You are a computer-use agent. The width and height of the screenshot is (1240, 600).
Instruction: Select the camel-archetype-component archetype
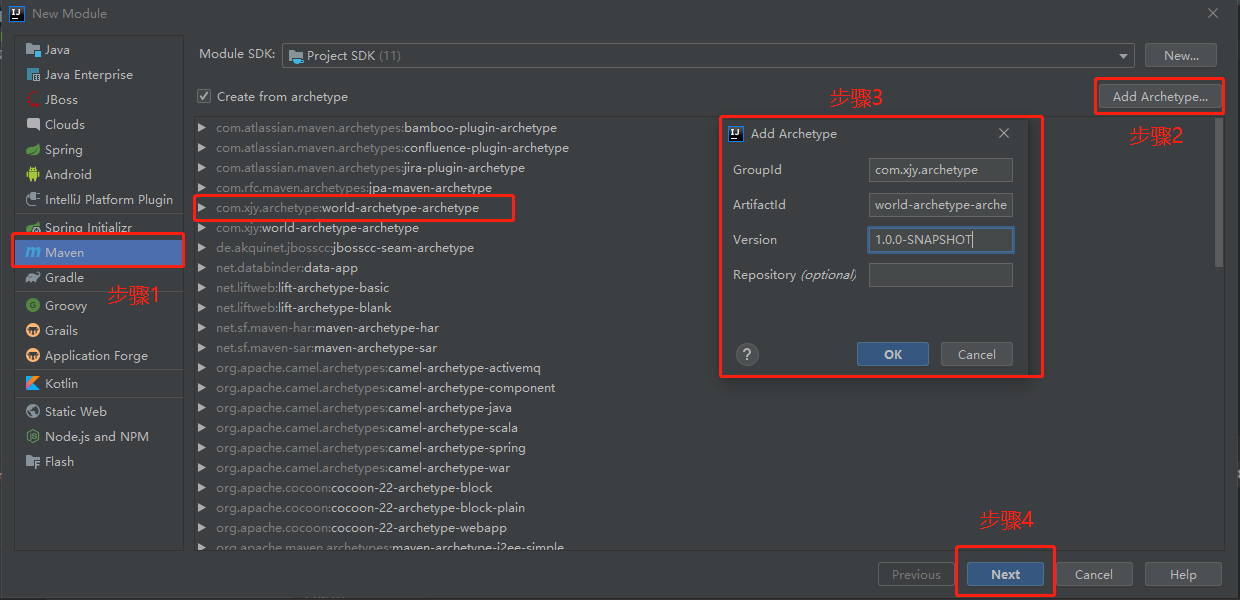point(385,388)
